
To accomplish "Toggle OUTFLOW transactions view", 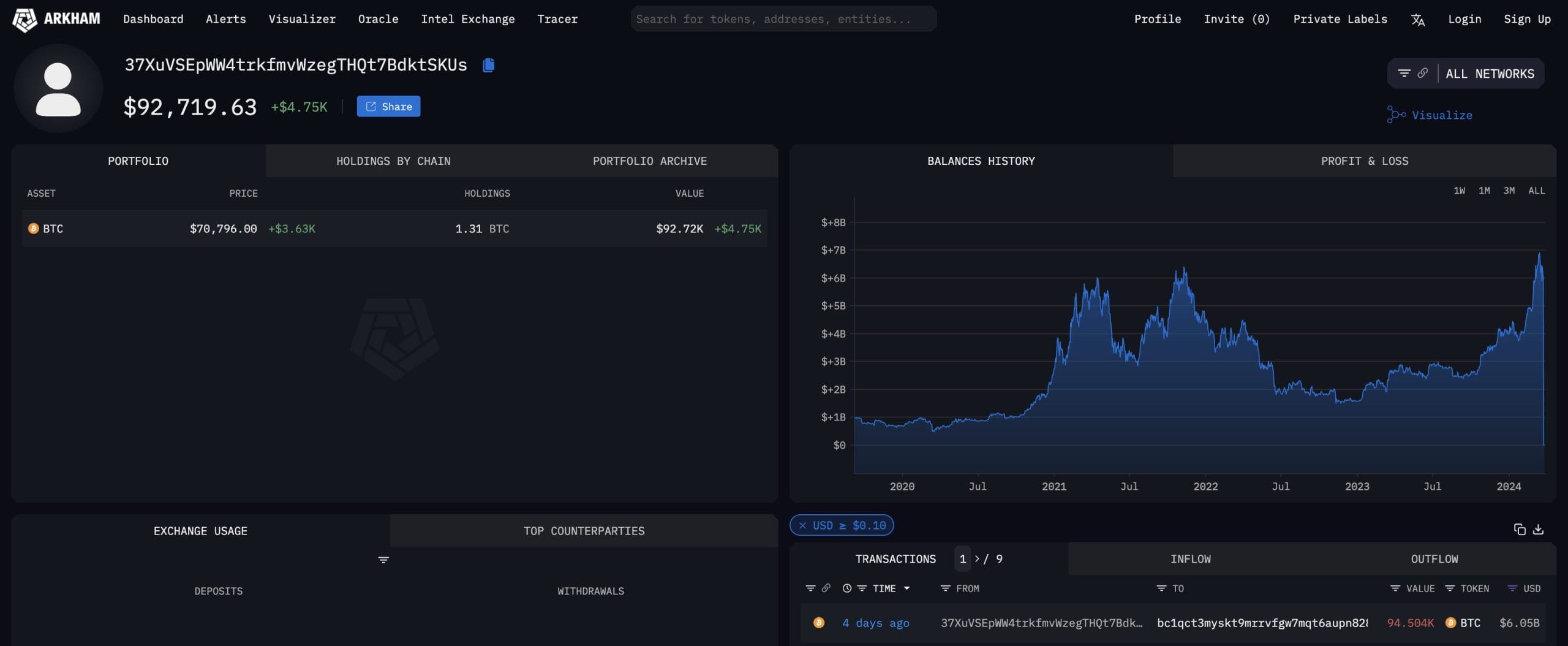I will coord(1434,558).
